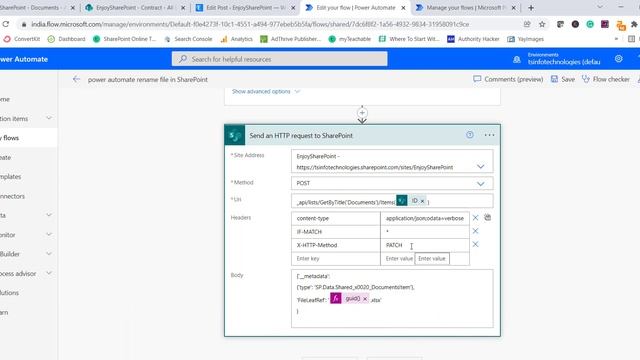The height and width of the screenshot is (360, 640).
Task: Expand the Monitor sidebar section
Action: (49, 234)
